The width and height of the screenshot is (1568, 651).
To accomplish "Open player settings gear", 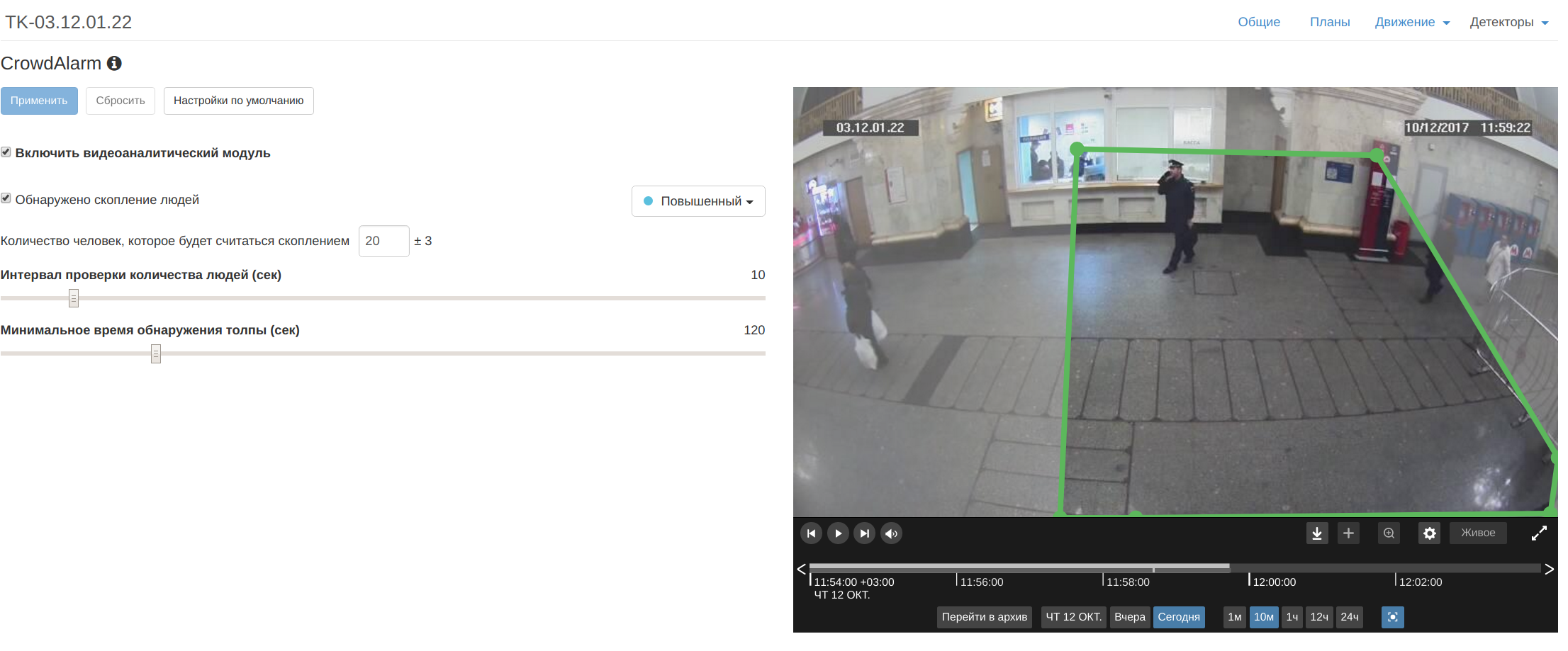I will [1430, 533].
